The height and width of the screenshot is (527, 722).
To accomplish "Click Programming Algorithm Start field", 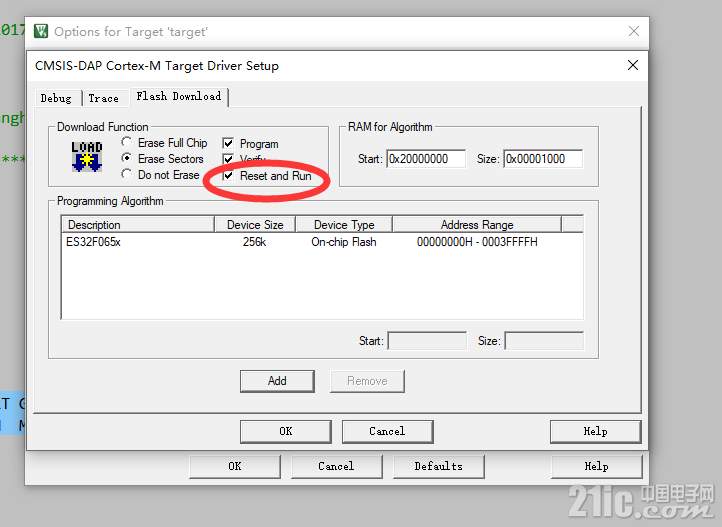I will [x=427, y=341].
